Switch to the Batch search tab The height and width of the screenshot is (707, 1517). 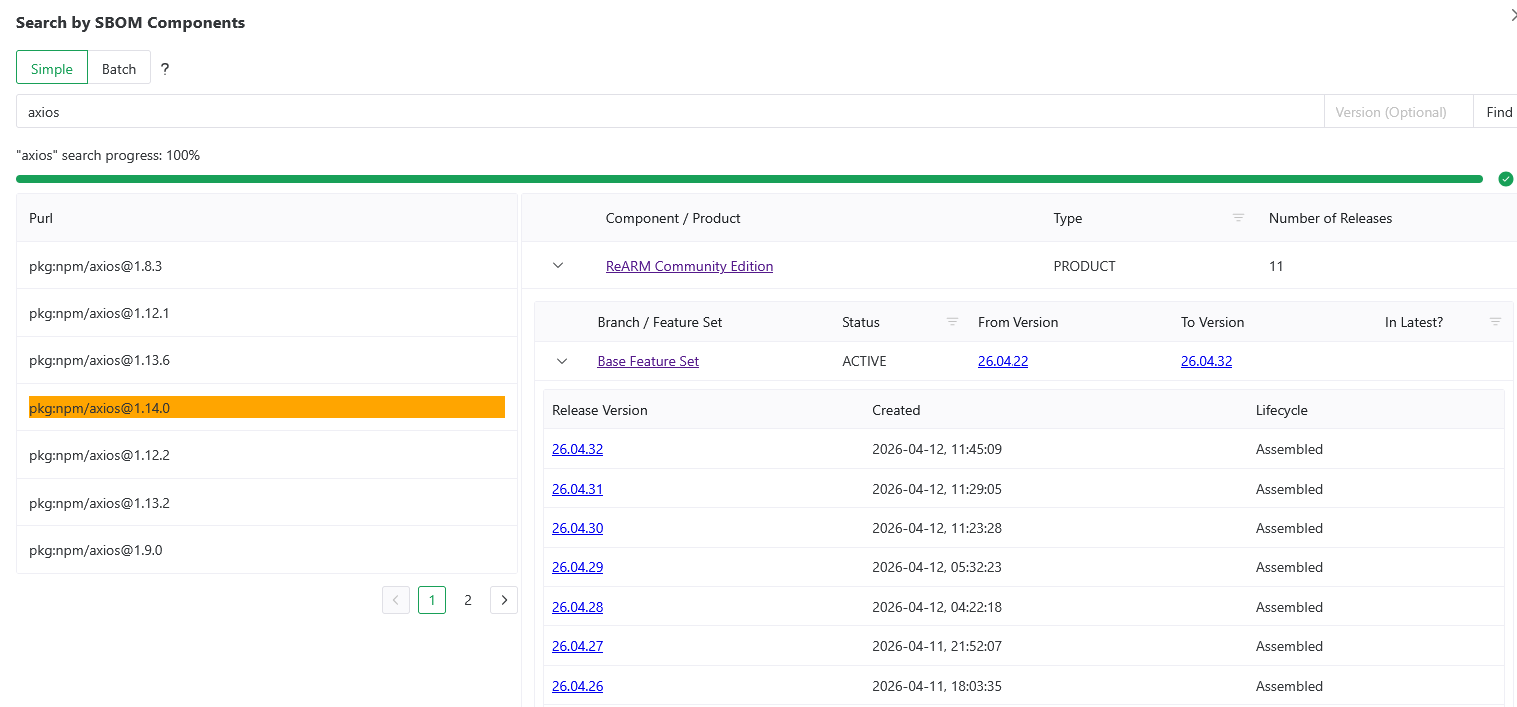click(x=119, y=68)
